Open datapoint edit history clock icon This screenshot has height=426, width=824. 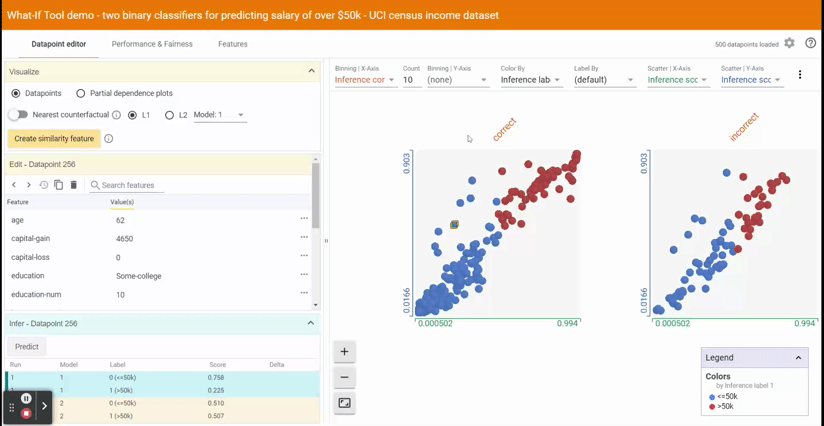coord(44,185)
